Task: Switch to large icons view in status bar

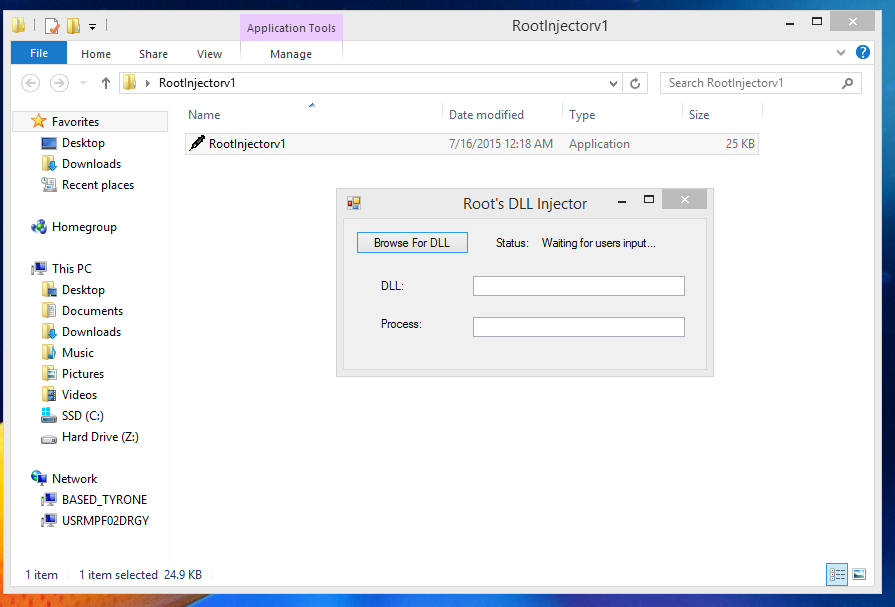Action: tap(859, 574)
